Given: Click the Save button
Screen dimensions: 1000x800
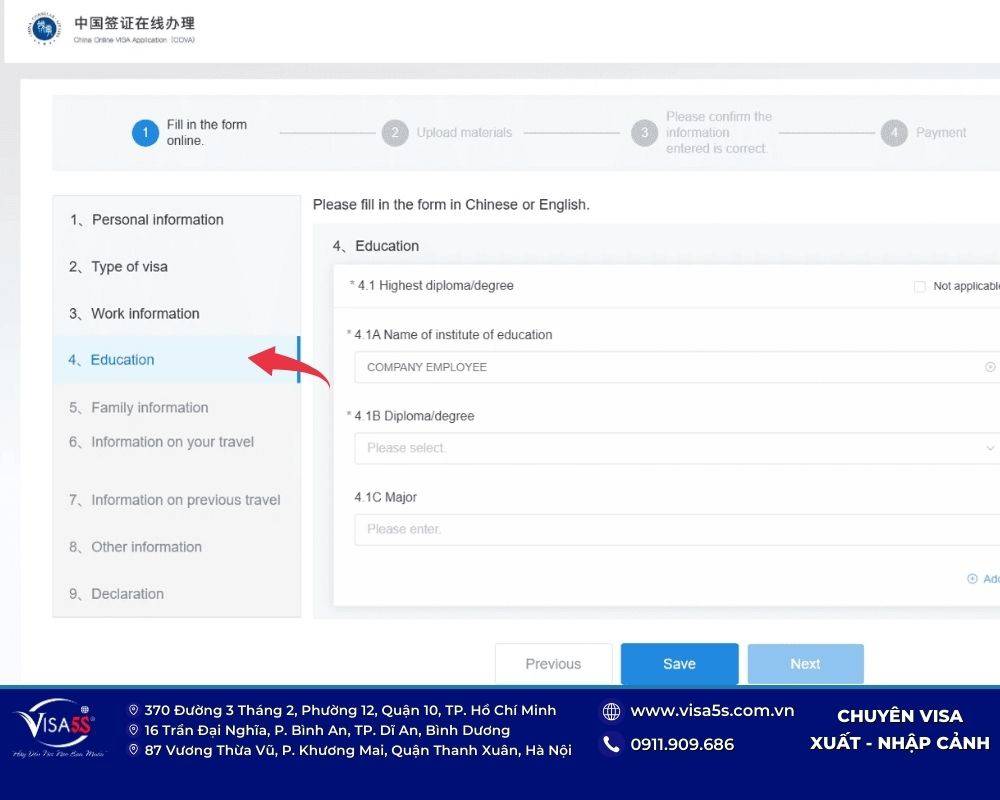Looking at the screenshot, I should point(679,663).
